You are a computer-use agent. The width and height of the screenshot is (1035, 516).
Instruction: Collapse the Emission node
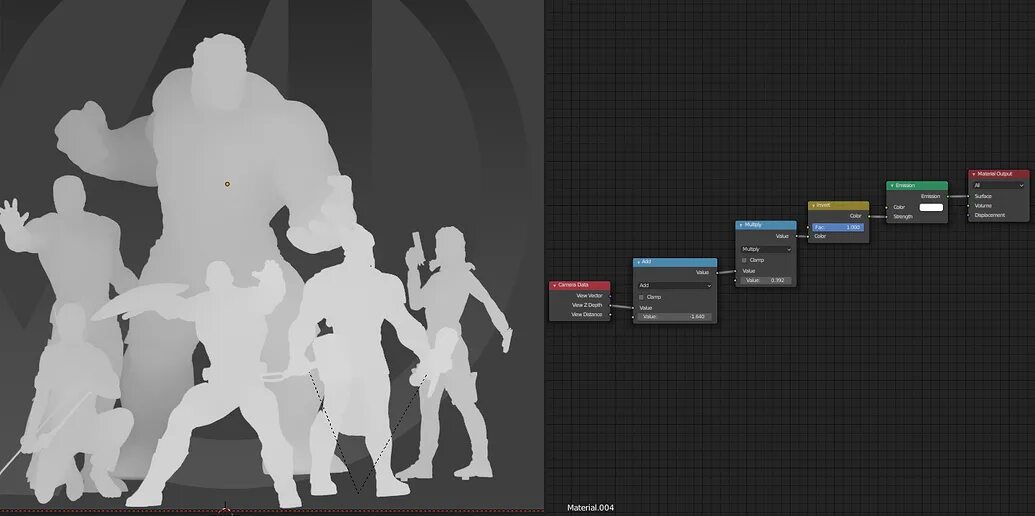tap(892, 185)
